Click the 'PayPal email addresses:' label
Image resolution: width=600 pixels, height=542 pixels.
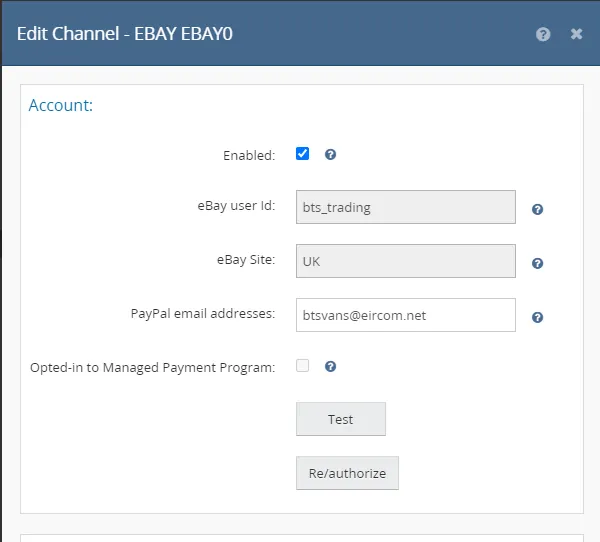pos(203,314)
